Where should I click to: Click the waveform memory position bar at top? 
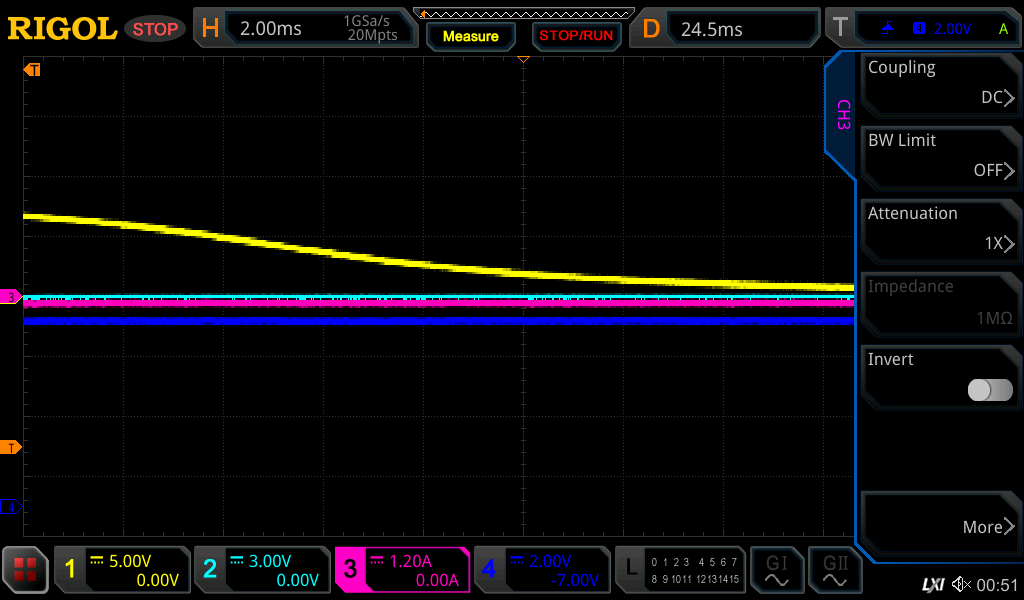click(x=523, y=13)
